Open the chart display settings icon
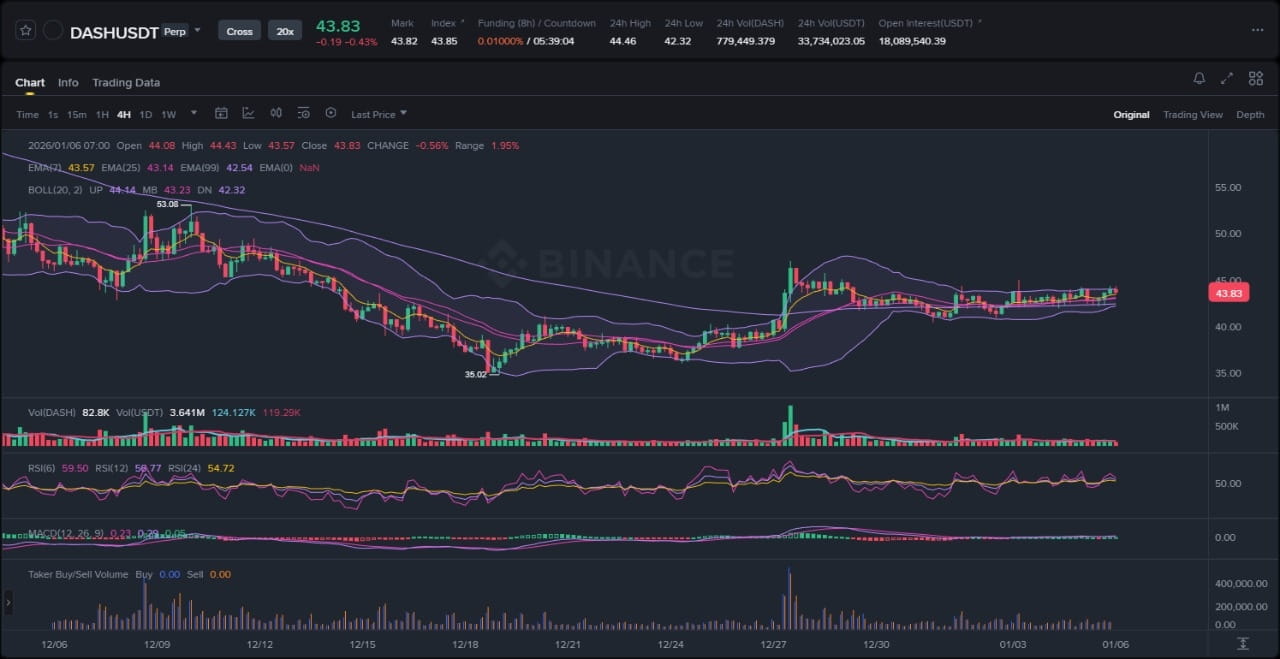This screenshot has height=659, width=1280. [x=303, y=114]
